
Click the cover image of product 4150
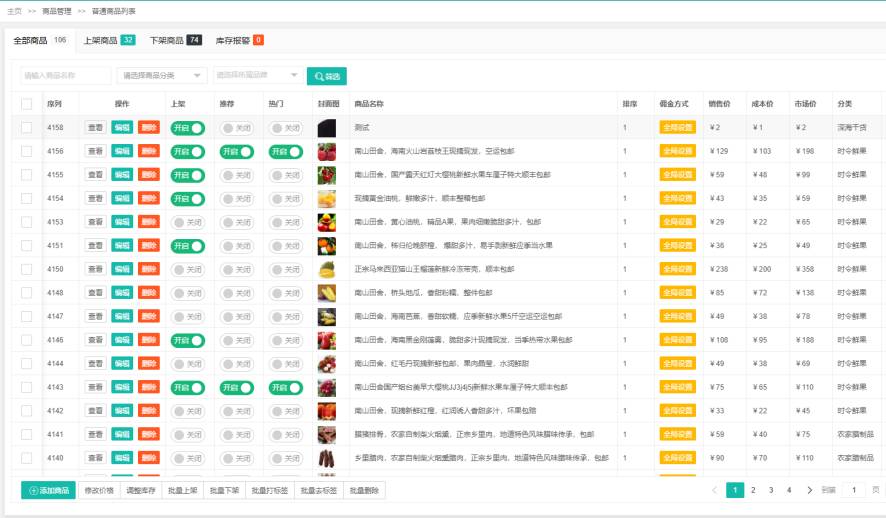coord(327,269)
